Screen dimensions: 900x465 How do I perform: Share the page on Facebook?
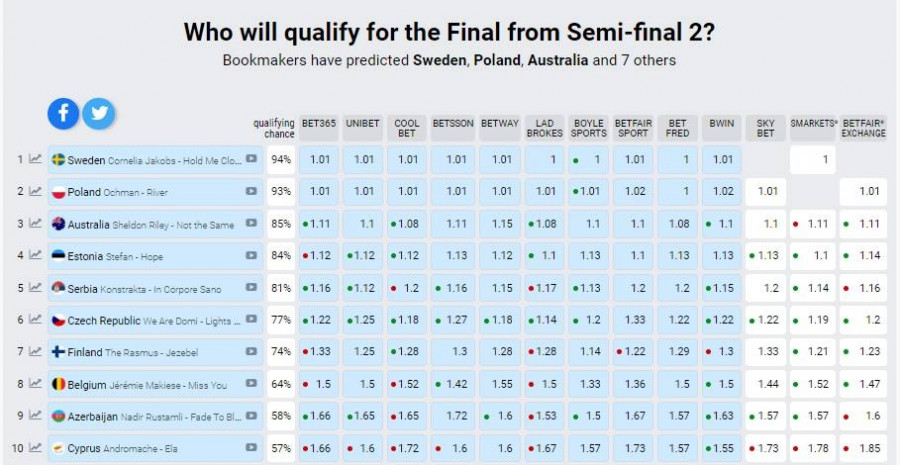click(x=63, y=113)
